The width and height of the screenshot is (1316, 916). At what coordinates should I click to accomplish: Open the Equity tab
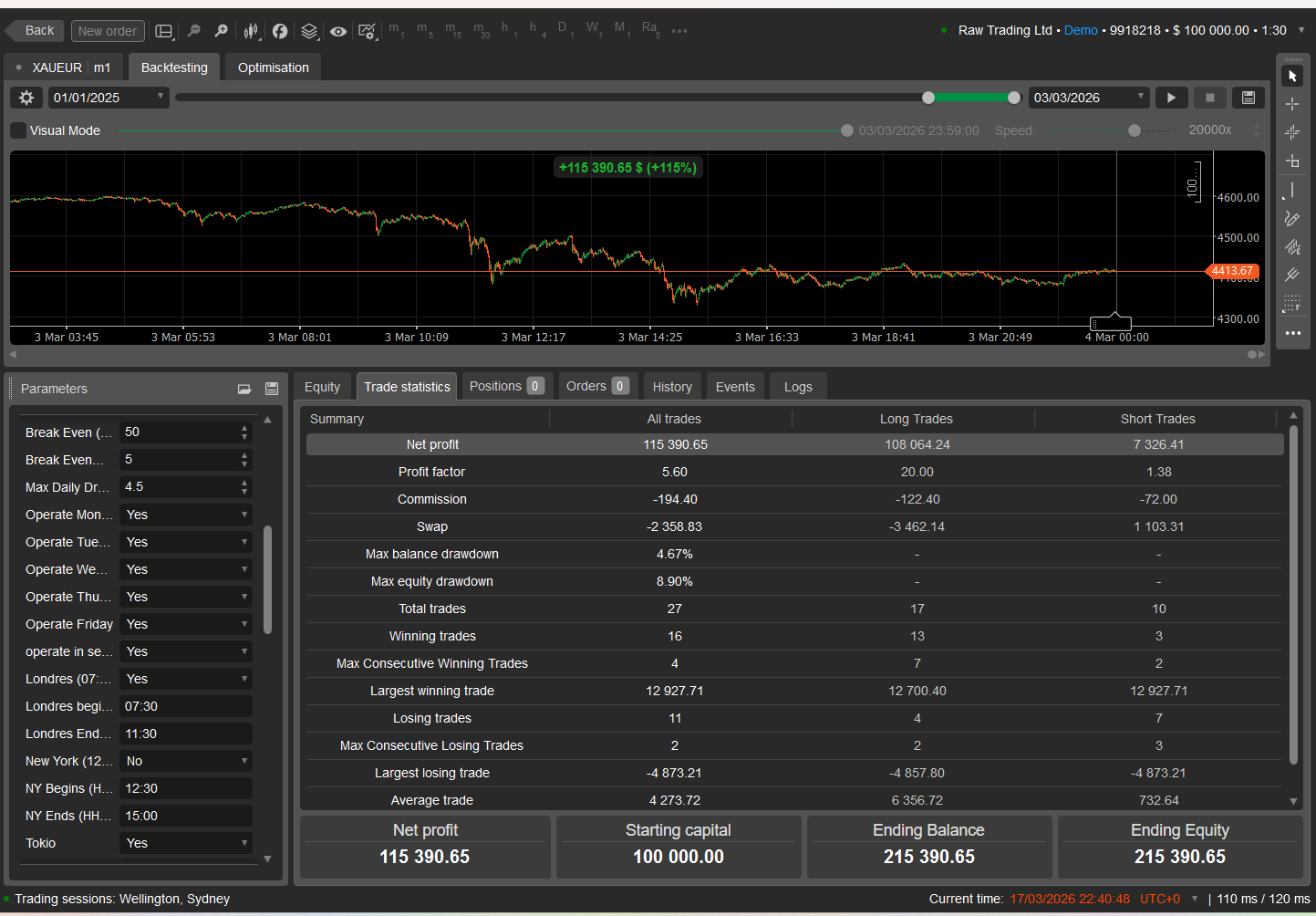coord(322,387)
